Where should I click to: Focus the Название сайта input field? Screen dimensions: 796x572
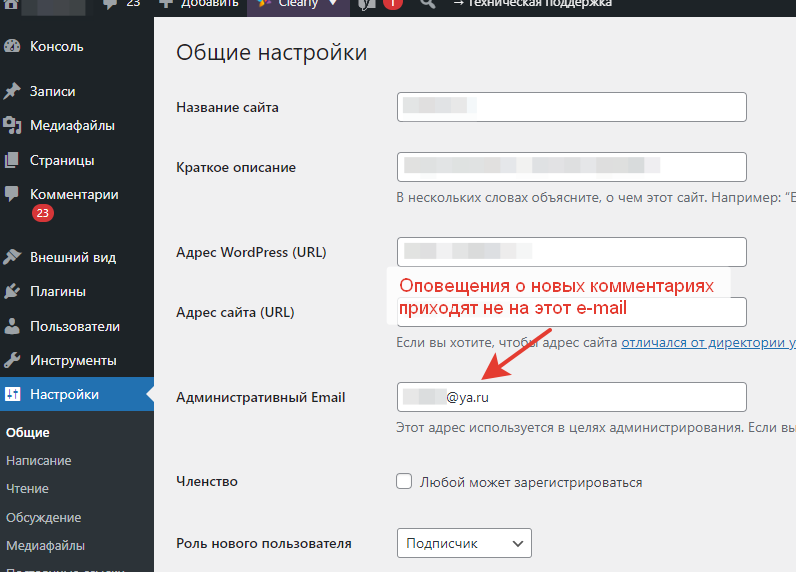(x=572, y=107)
